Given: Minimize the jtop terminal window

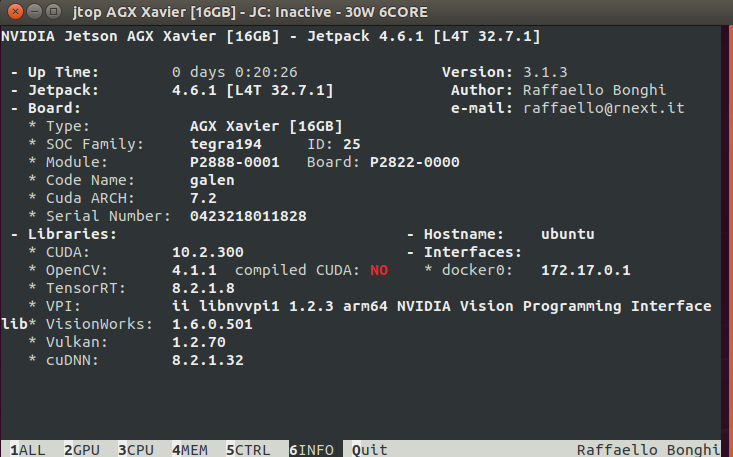Looking at the screenshot, I should click(x=32, y=10).
